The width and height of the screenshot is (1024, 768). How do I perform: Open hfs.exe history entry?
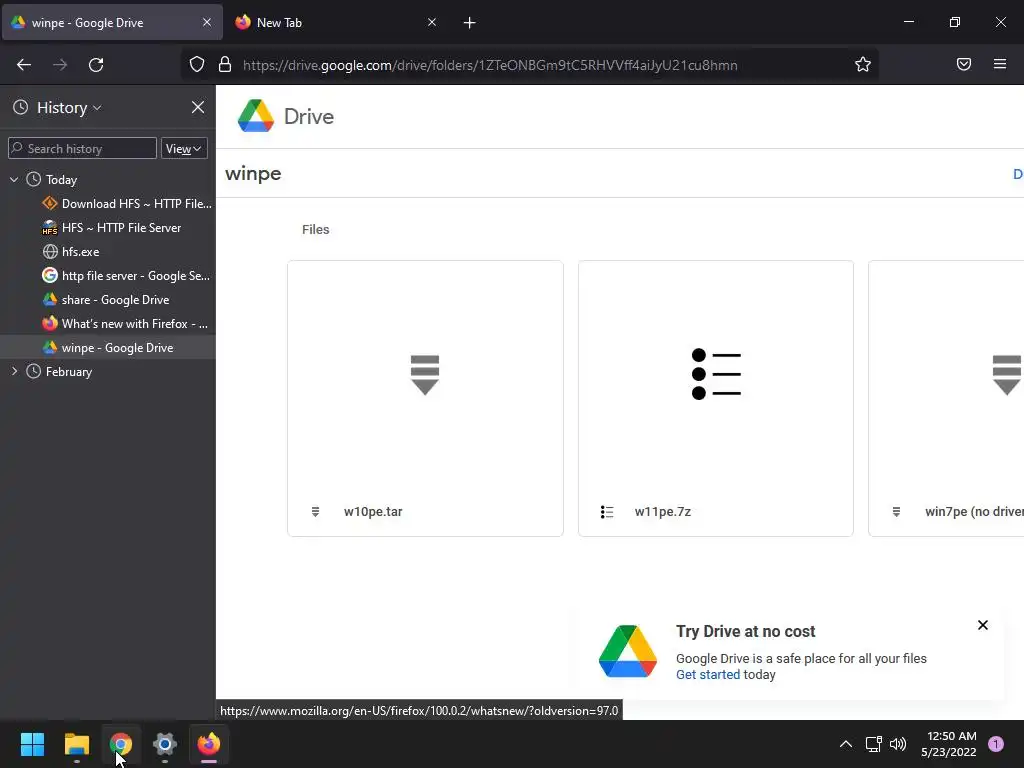tap(71, 251)
